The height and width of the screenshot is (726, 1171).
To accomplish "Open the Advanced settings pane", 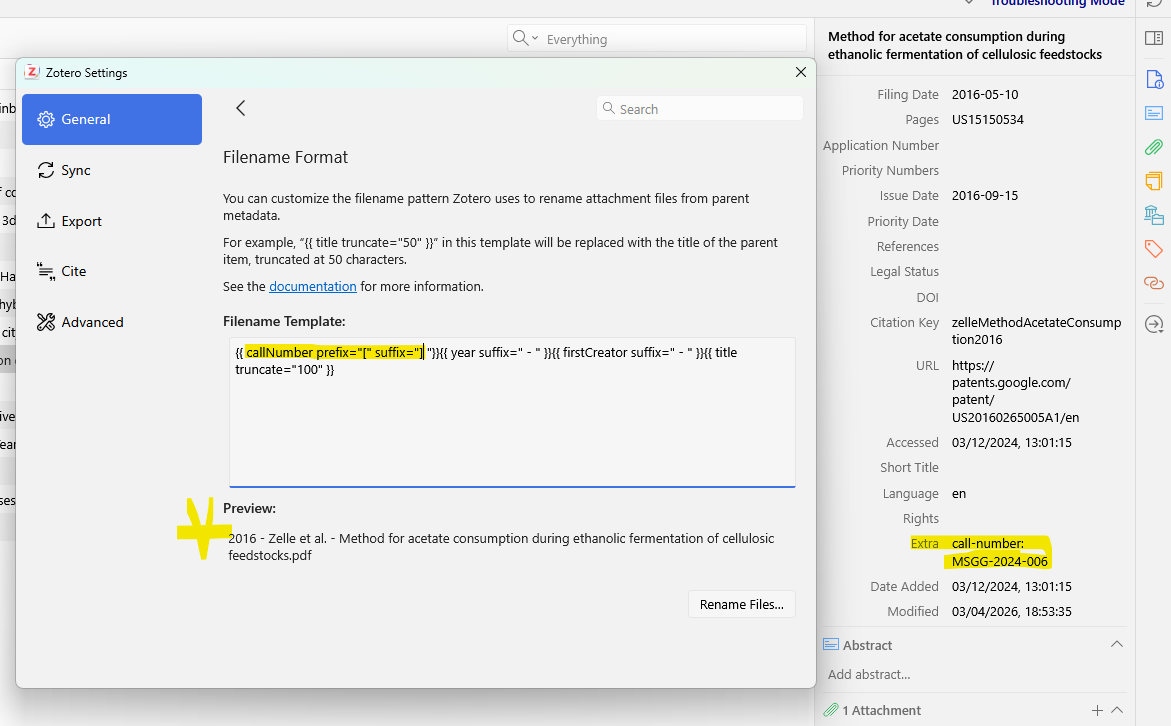I will pos(112,322).
